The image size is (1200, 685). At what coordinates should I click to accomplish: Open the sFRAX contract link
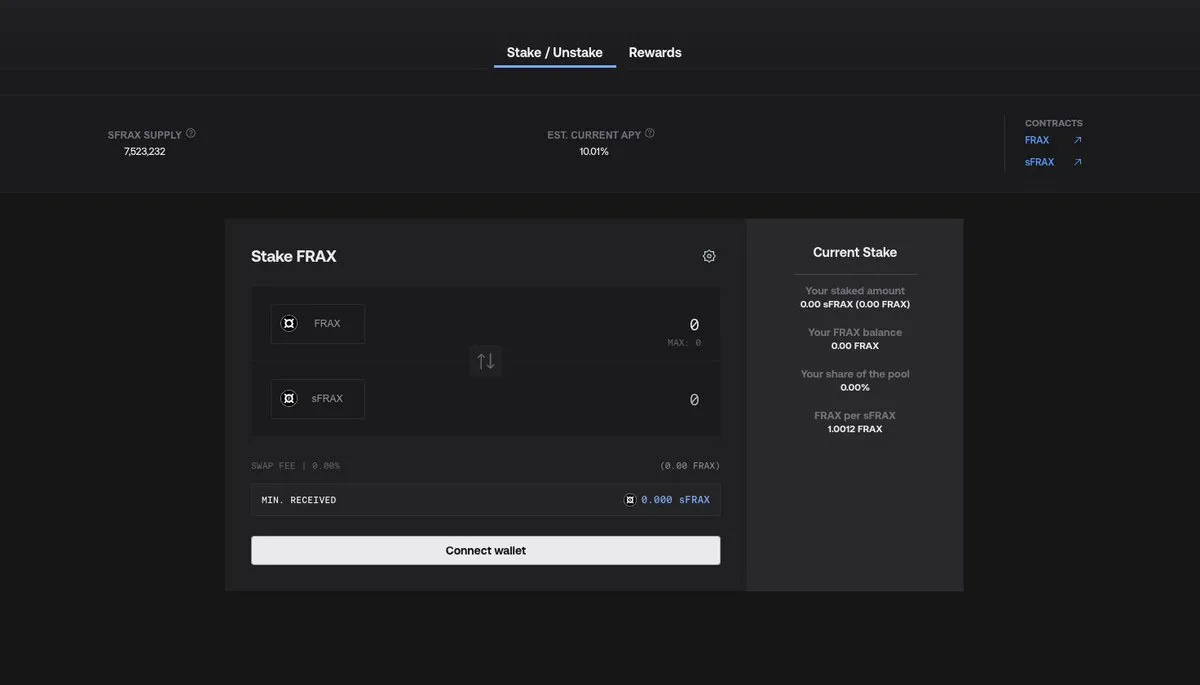pyautogui.click(x=1039, y=162)
